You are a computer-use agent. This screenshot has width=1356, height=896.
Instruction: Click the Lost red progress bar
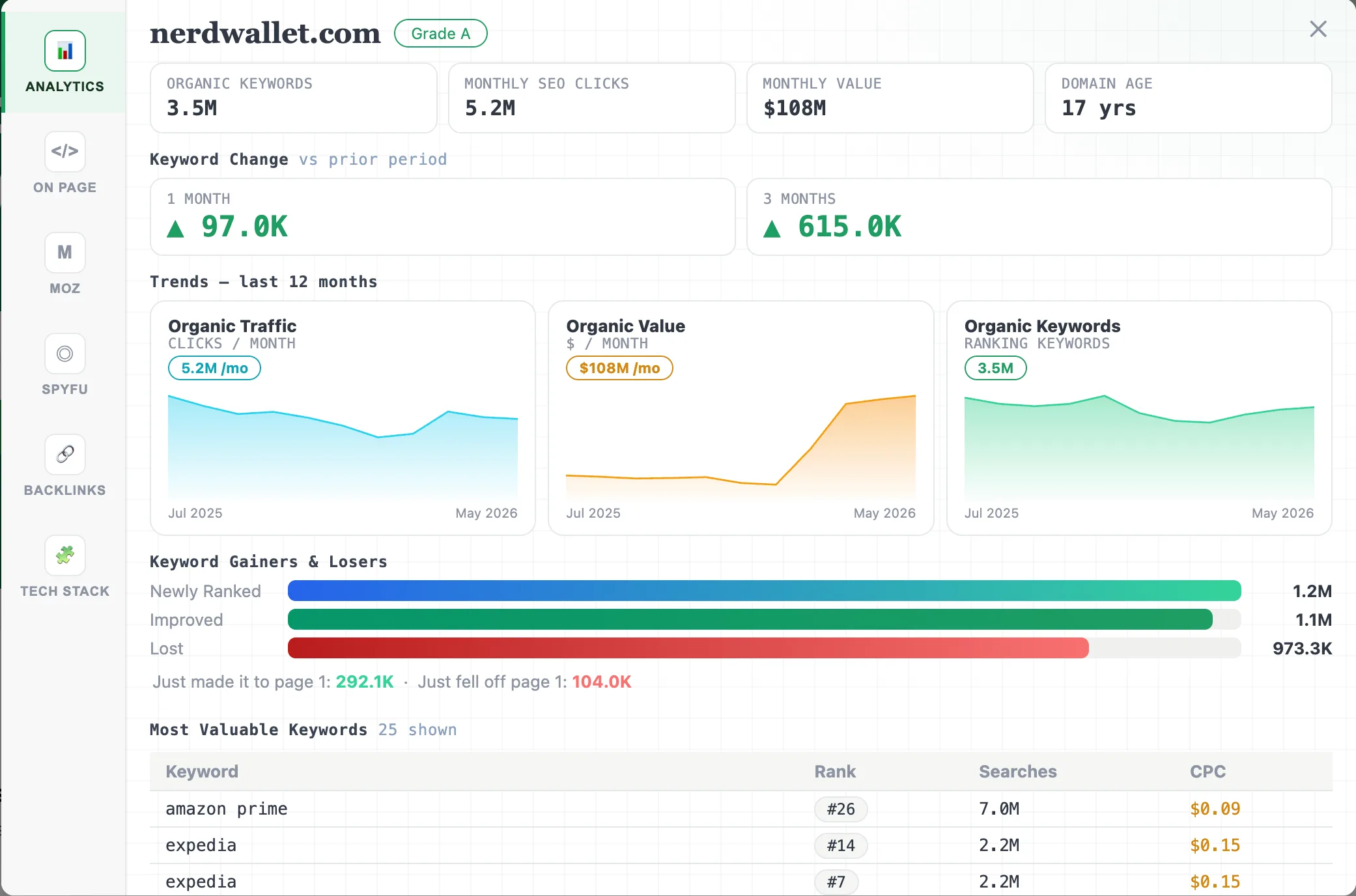pyautogui.click(x=688, y=648)
